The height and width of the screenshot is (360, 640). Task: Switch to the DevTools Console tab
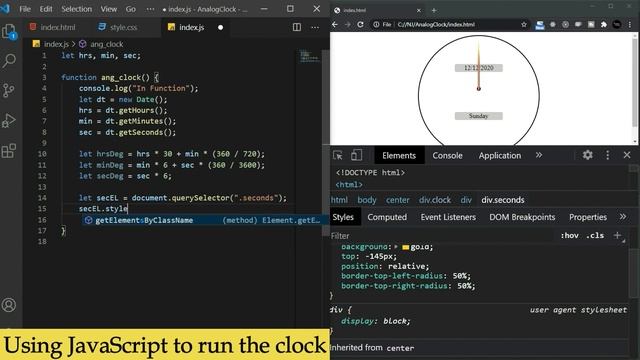[447, 156]
